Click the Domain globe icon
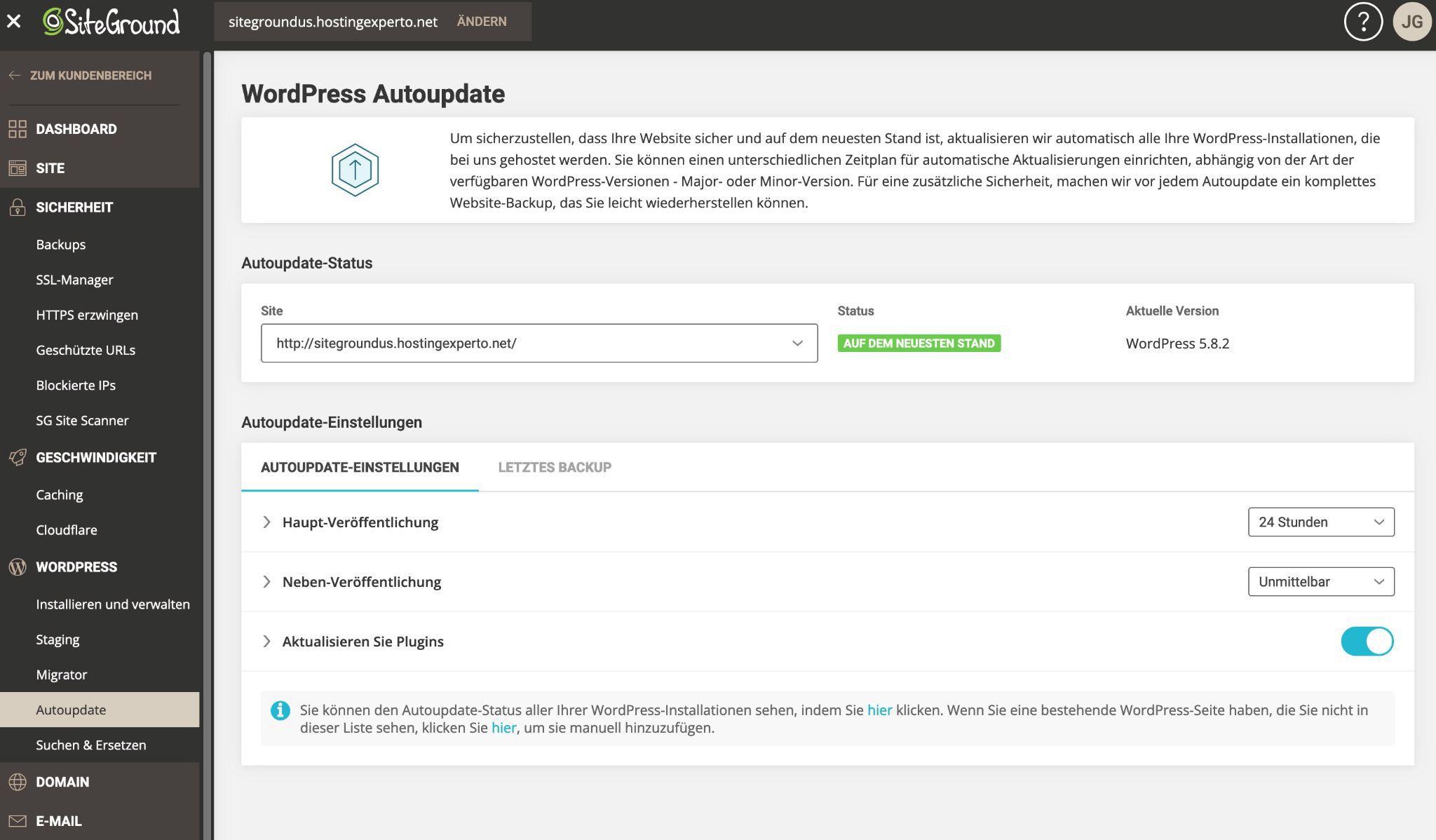This screenshot has height=840, width=1436. [18, 782]
